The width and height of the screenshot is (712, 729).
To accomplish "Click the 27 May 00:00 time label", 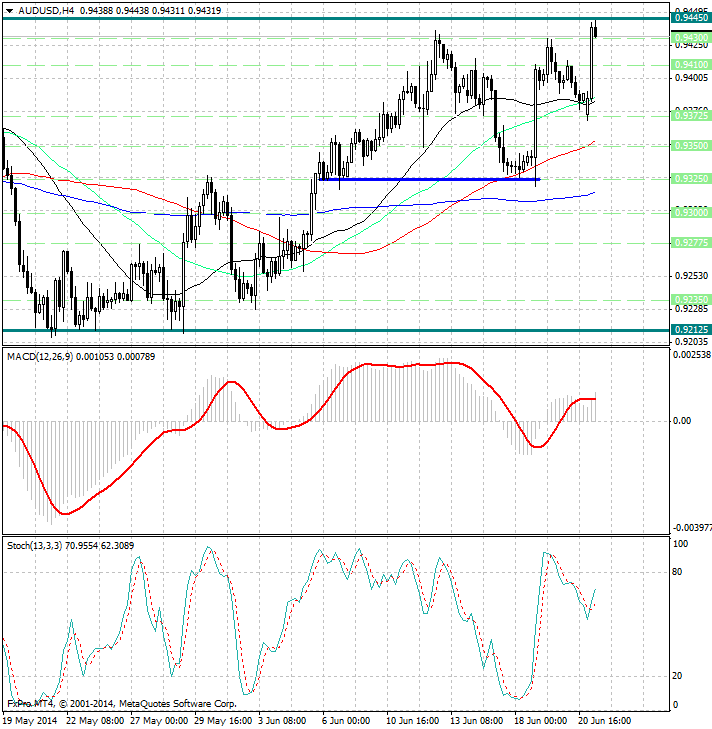I will 159,721.
